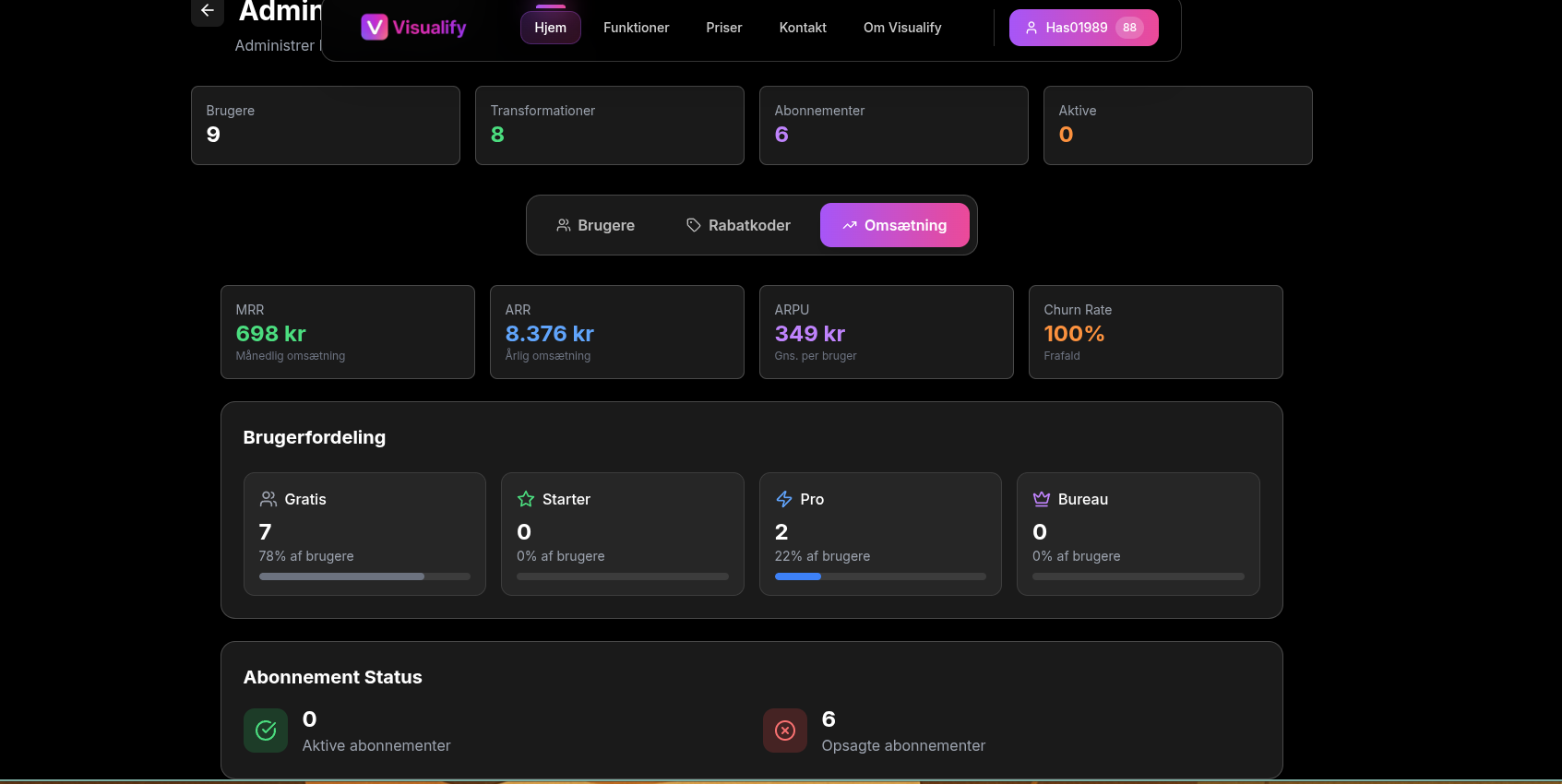The image size is (1562, 784).
Task: Select the Omsætning tab
Action: pos(894,225)
